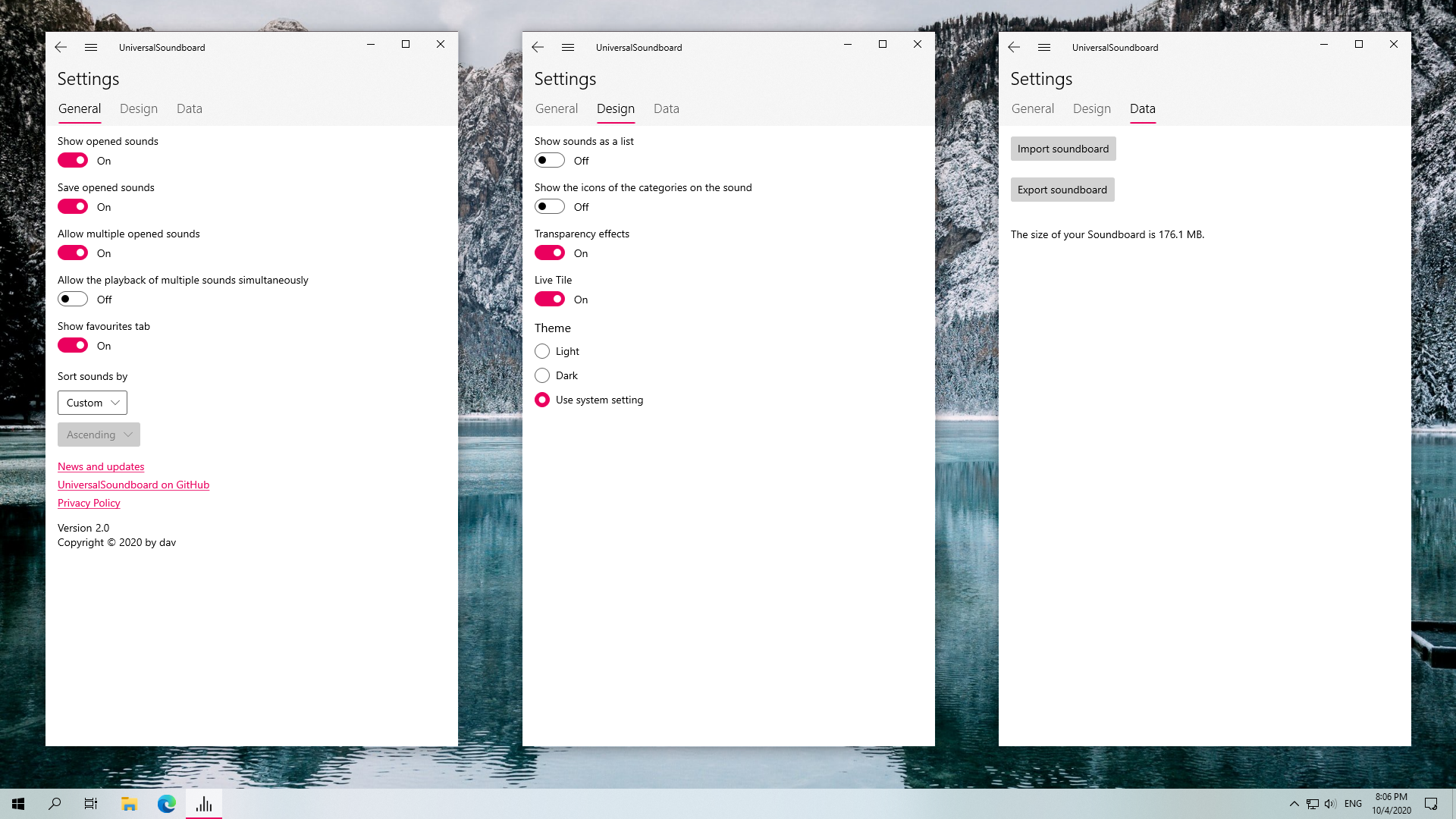
Task: Click back arrow in the Data settings window
Action: pos(1014,47)
